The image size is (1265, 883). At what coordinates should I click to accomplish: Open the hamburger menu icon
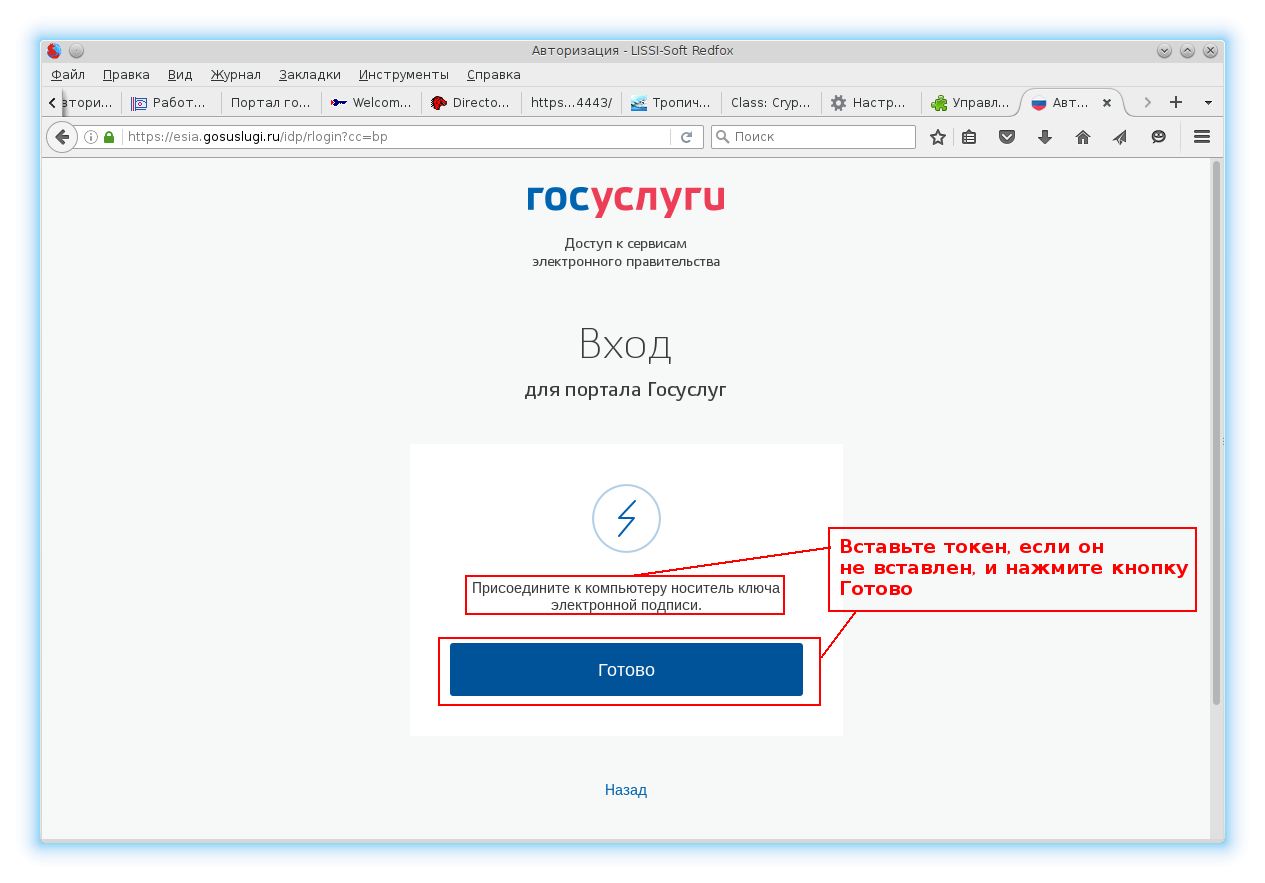(x=1202, y=137)
